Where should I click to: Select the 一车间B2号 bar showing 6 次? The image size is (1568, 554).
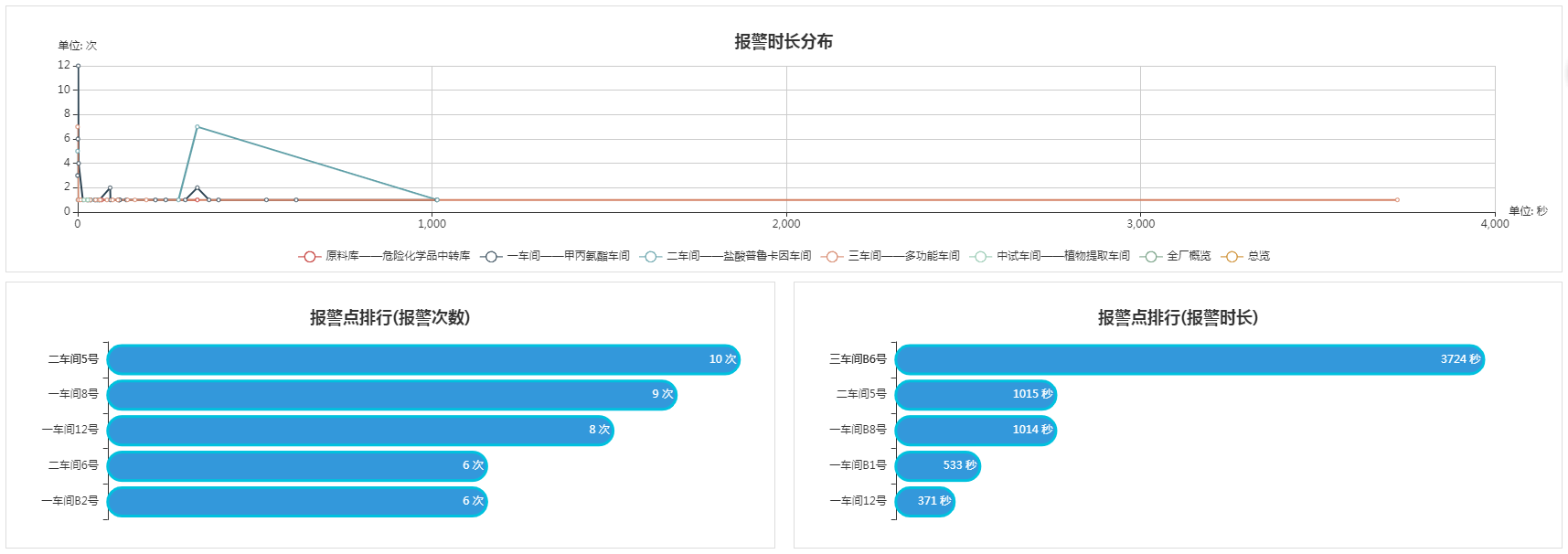point(296,502)
